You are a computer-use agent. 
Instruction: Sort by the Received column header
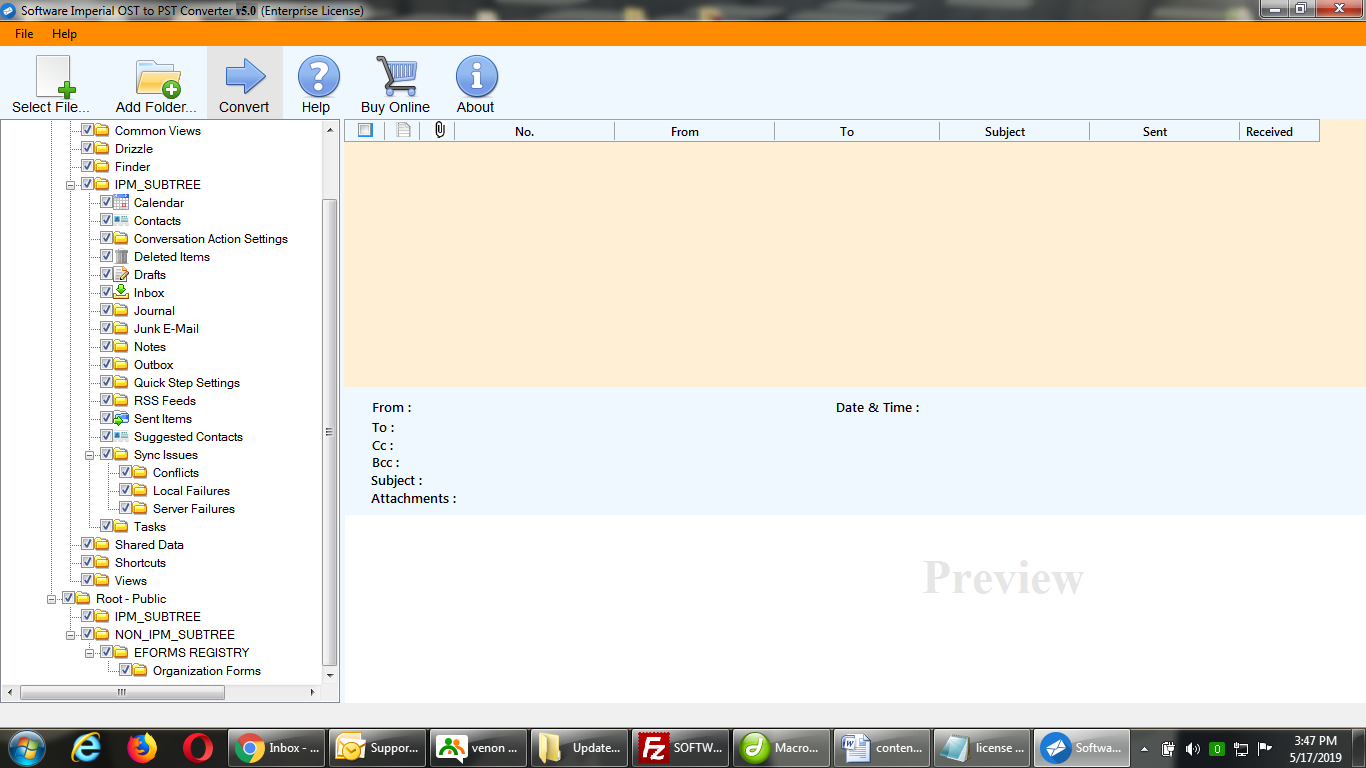pyautogui.click(x=1279, y=131)
